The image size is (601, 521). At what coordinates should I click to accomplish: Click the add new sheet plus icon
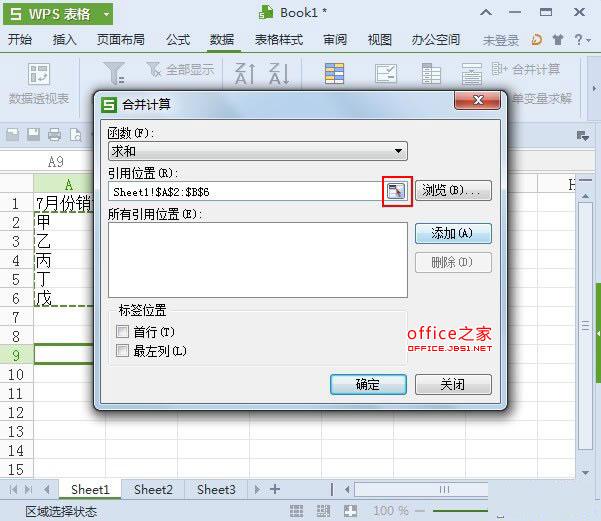point(275,490)
